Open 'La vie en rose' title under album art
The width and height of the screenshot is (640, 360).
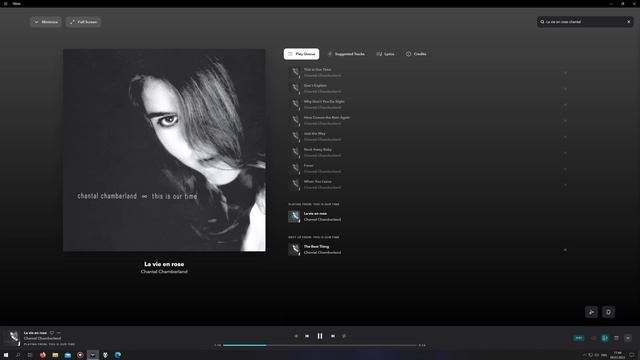(164, 264)
